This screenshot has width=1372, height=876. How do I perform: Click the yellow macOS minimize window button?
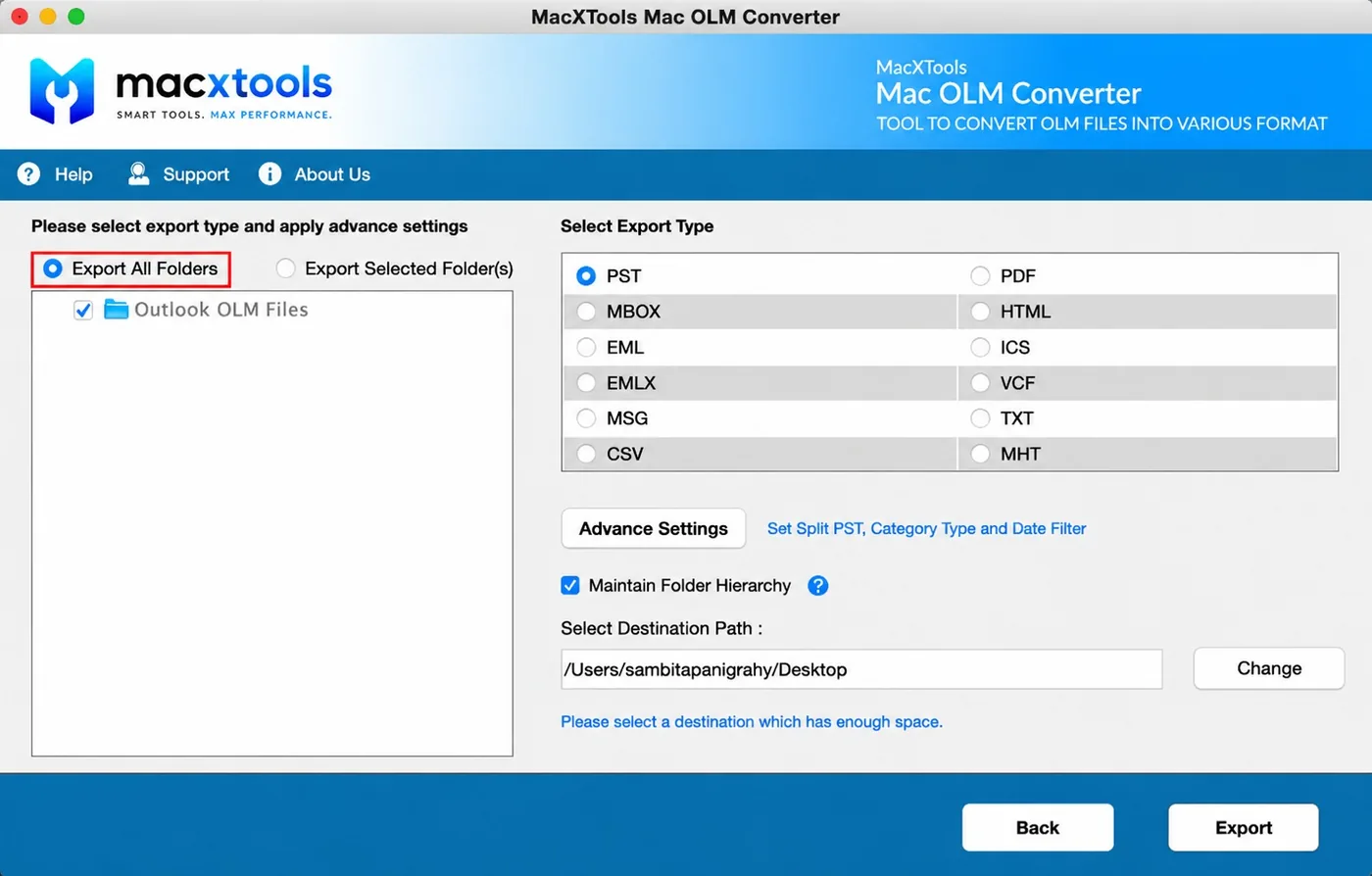coord(47,17)
